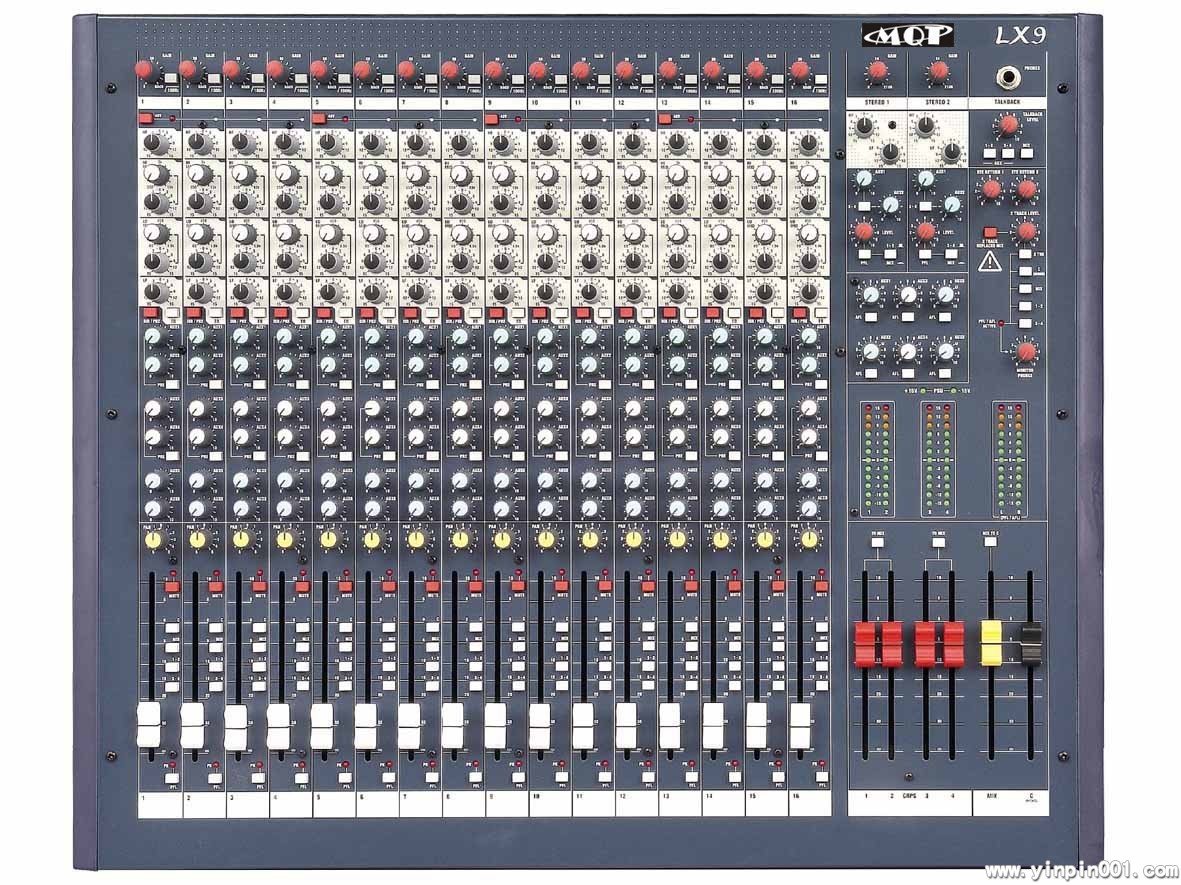The image size is (1181, 885).
Task: Click the Talkback Level knob
Action: tap(1007, 126)
